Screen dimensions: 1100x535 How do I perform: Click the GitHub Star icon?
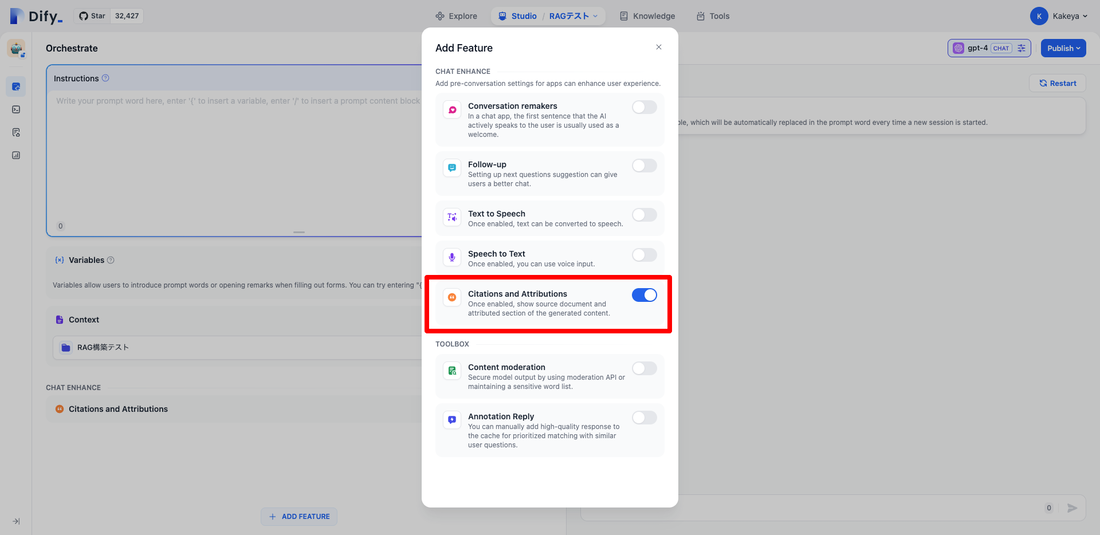coord(84,16)
